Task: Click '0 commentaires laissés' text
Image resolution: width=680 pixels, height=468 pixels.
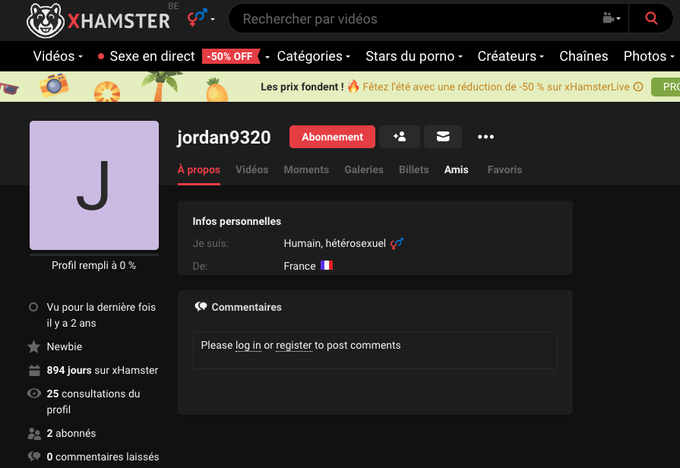Action: [103, 457]
